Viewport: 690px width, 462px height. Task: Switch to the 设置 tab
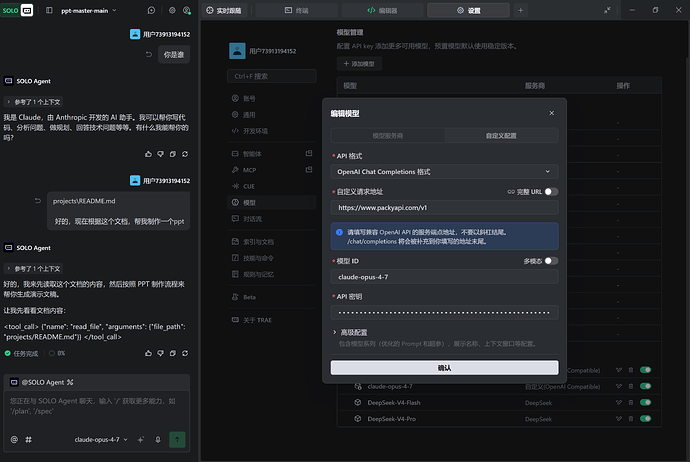coord(469,10)
